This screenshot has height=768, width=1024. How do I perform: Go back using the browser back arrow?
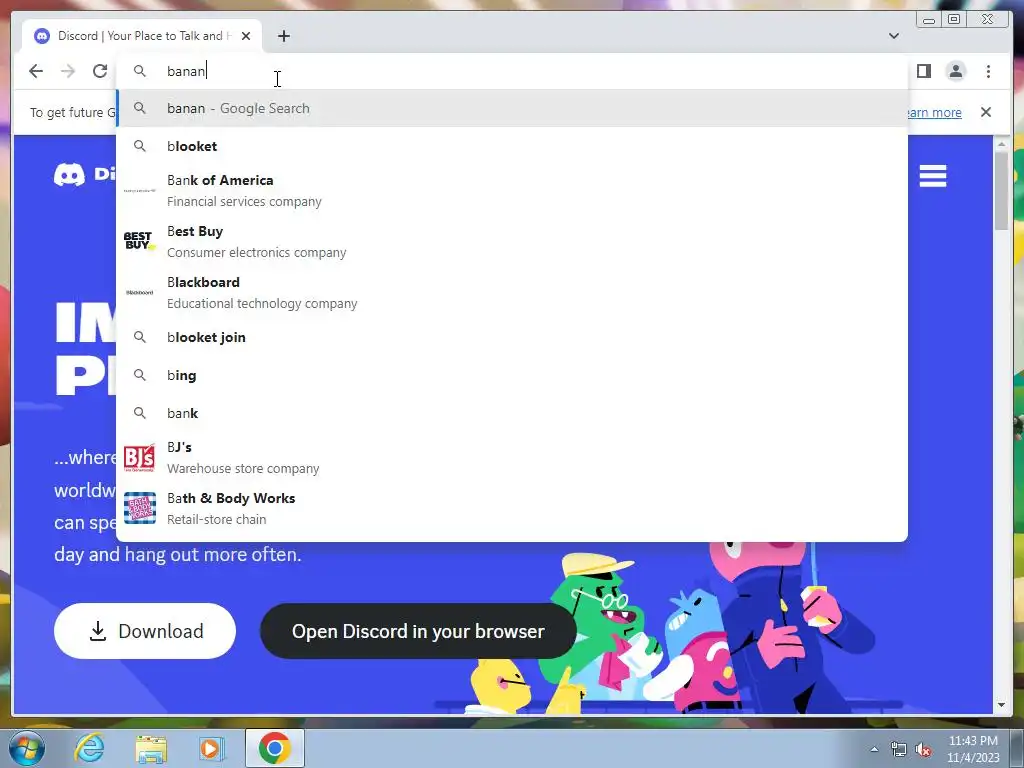(36, 71)
